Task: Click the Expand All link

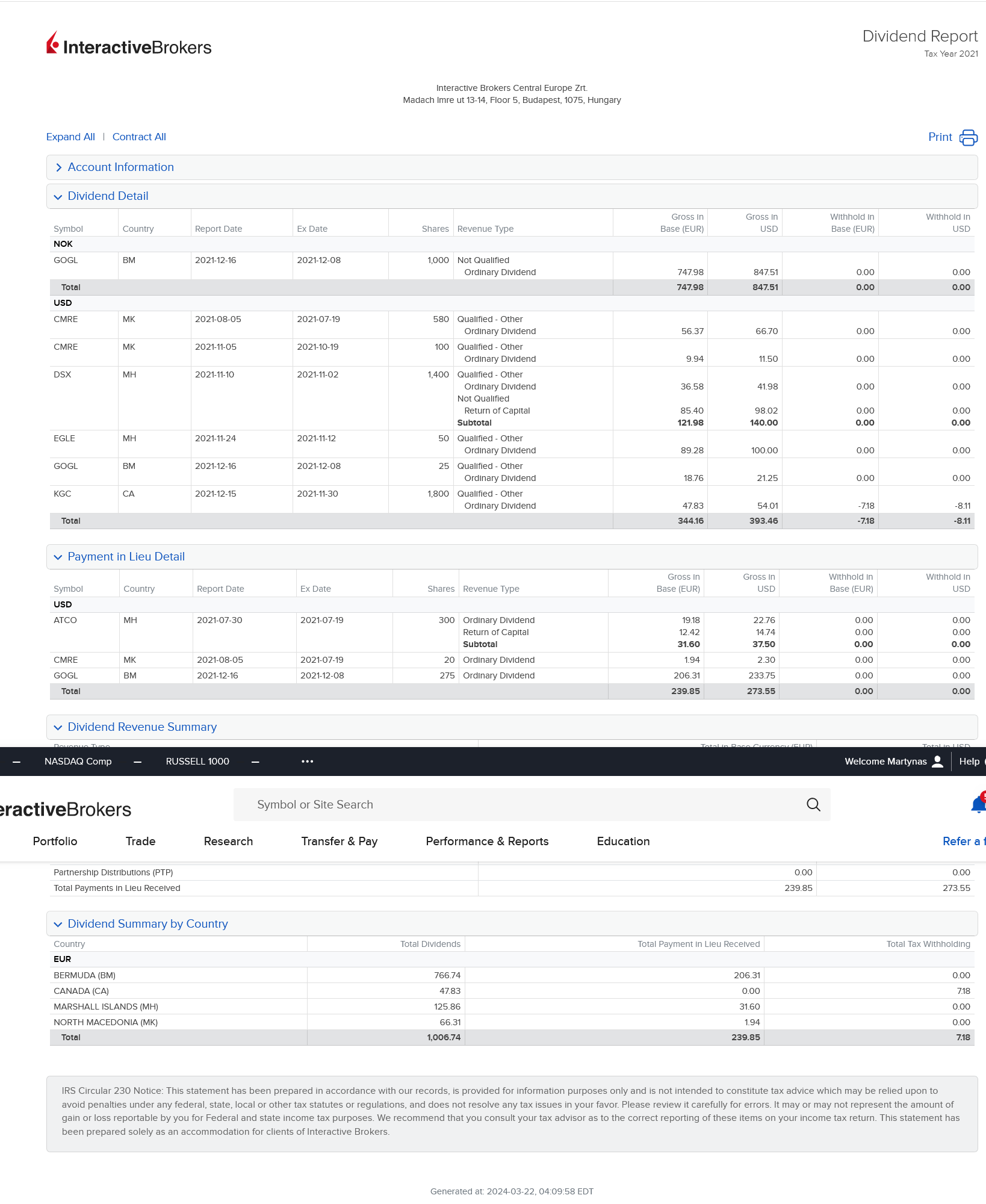Action: pyautogui.click(x=70, y=137)
